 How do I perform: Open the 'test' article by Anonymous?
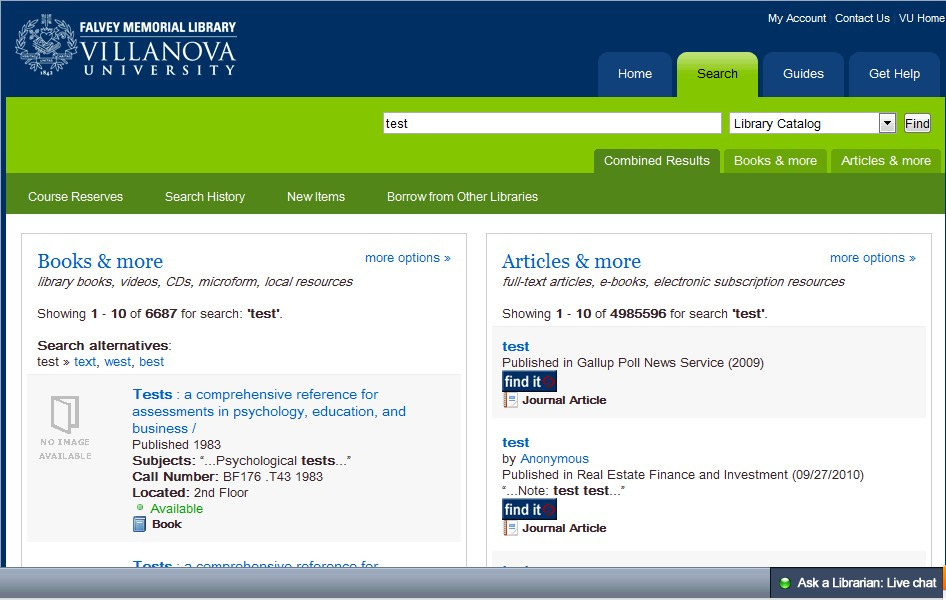(x=515, y=443)
